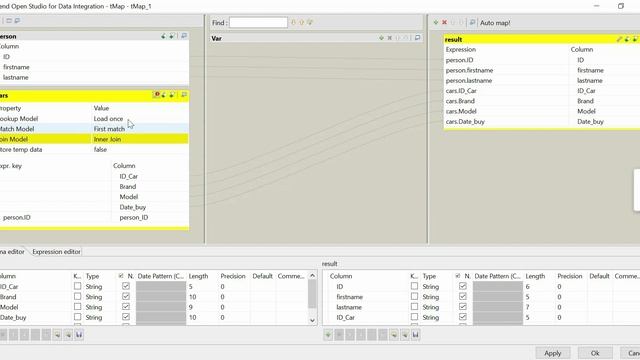The height and width of the screenshot is (360, 640).
Task: Toggle Key checkbox for result firstname row
Action: (x=414, y=296)
